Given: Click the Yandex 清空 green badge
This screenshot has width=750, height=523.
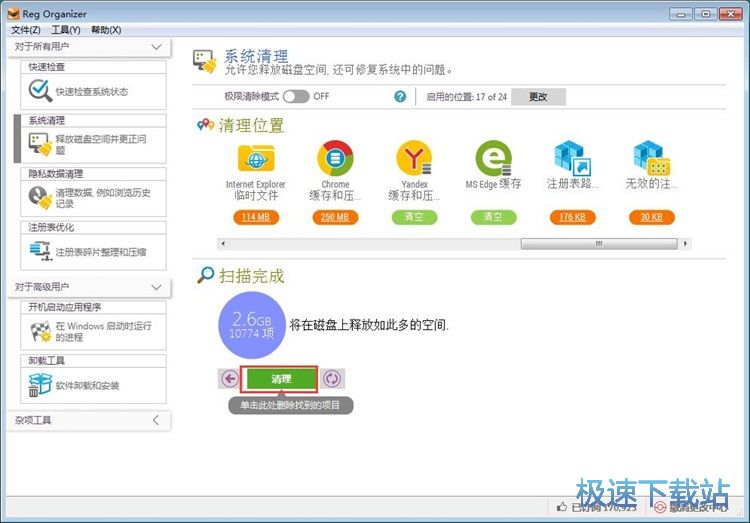Looking at the screenshot, I should pyautogui.click(x=414, y=217).
